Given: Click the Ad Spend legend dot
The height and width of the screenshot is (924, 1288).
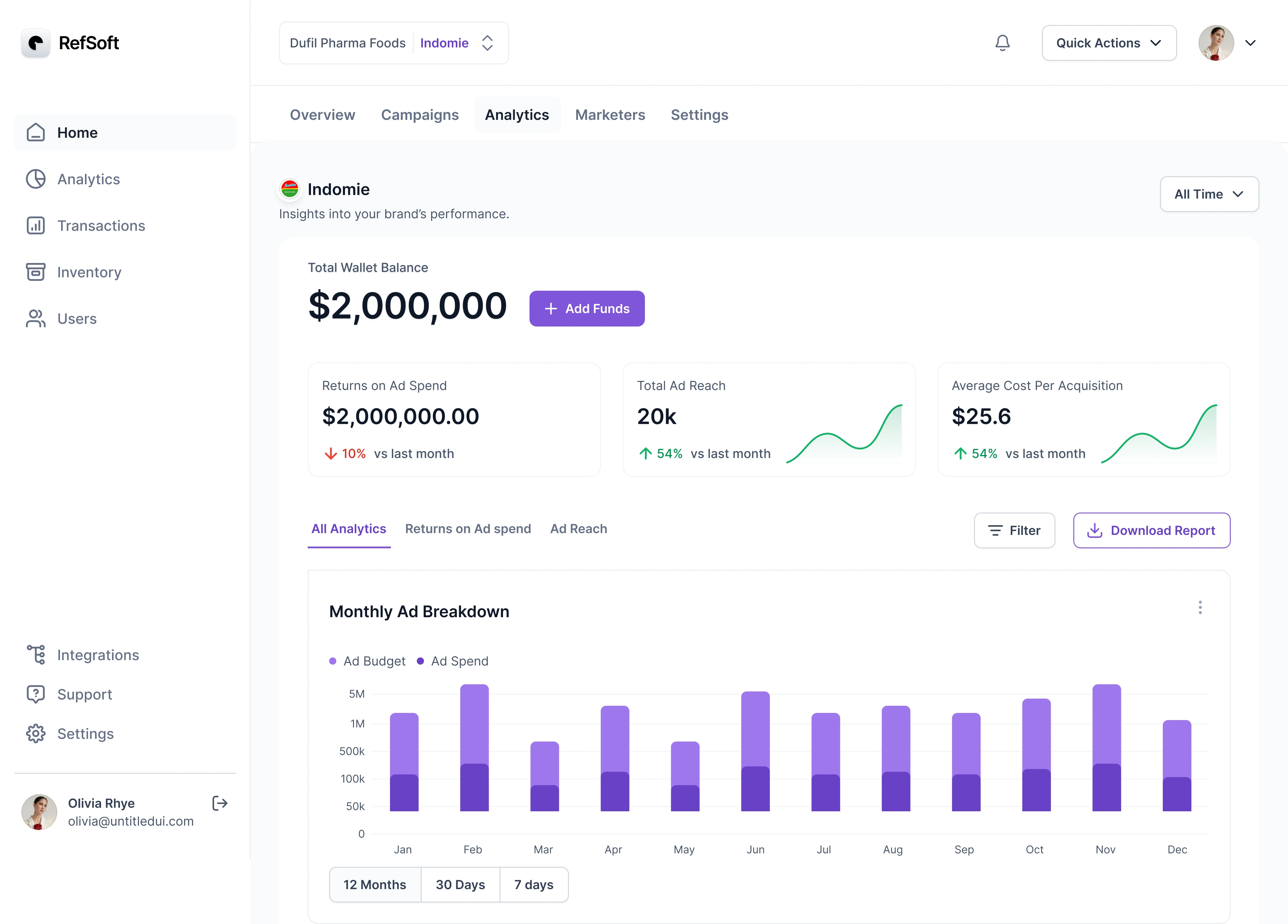Looking at the screenshot, I should coord(420,661).
